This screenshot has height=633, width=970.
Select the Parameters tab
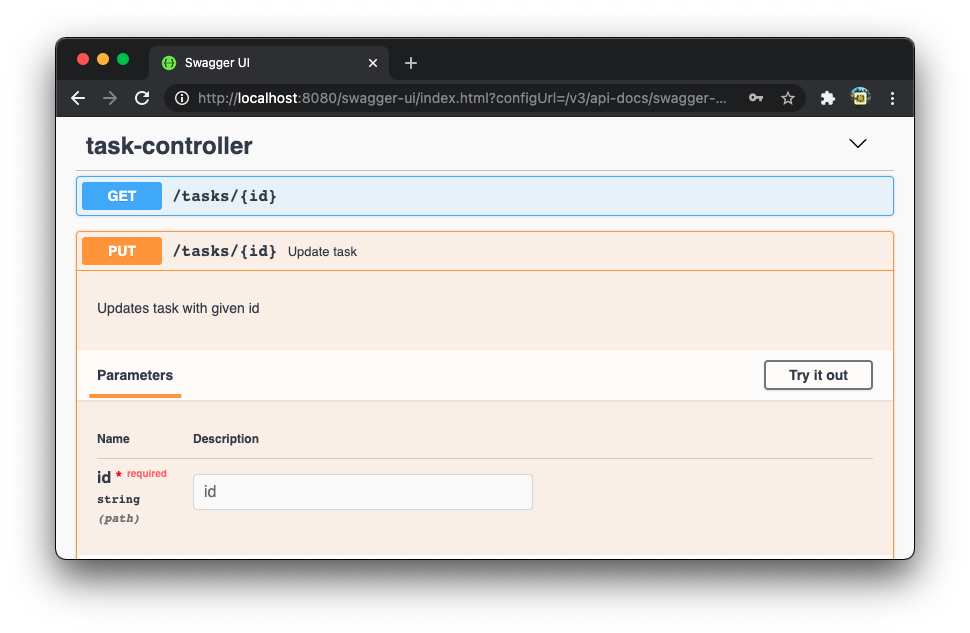135,375
